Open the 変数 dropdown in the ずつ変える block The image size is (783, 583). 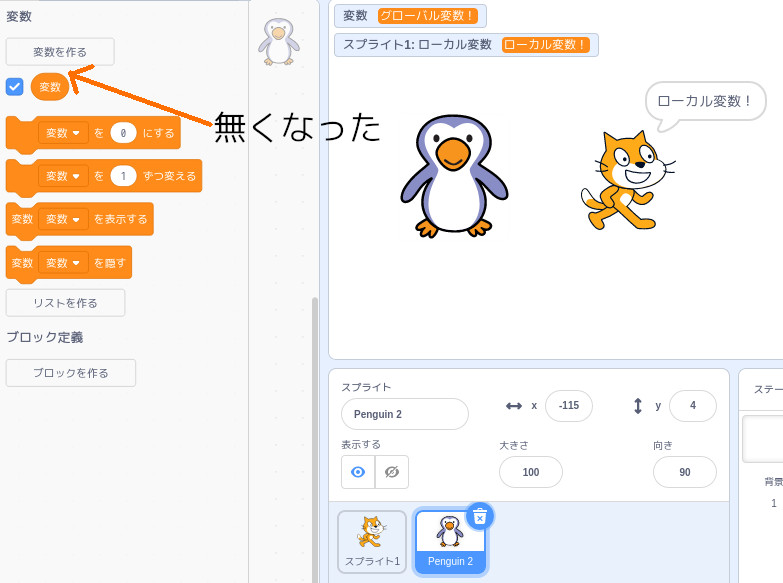coord(63,176)
